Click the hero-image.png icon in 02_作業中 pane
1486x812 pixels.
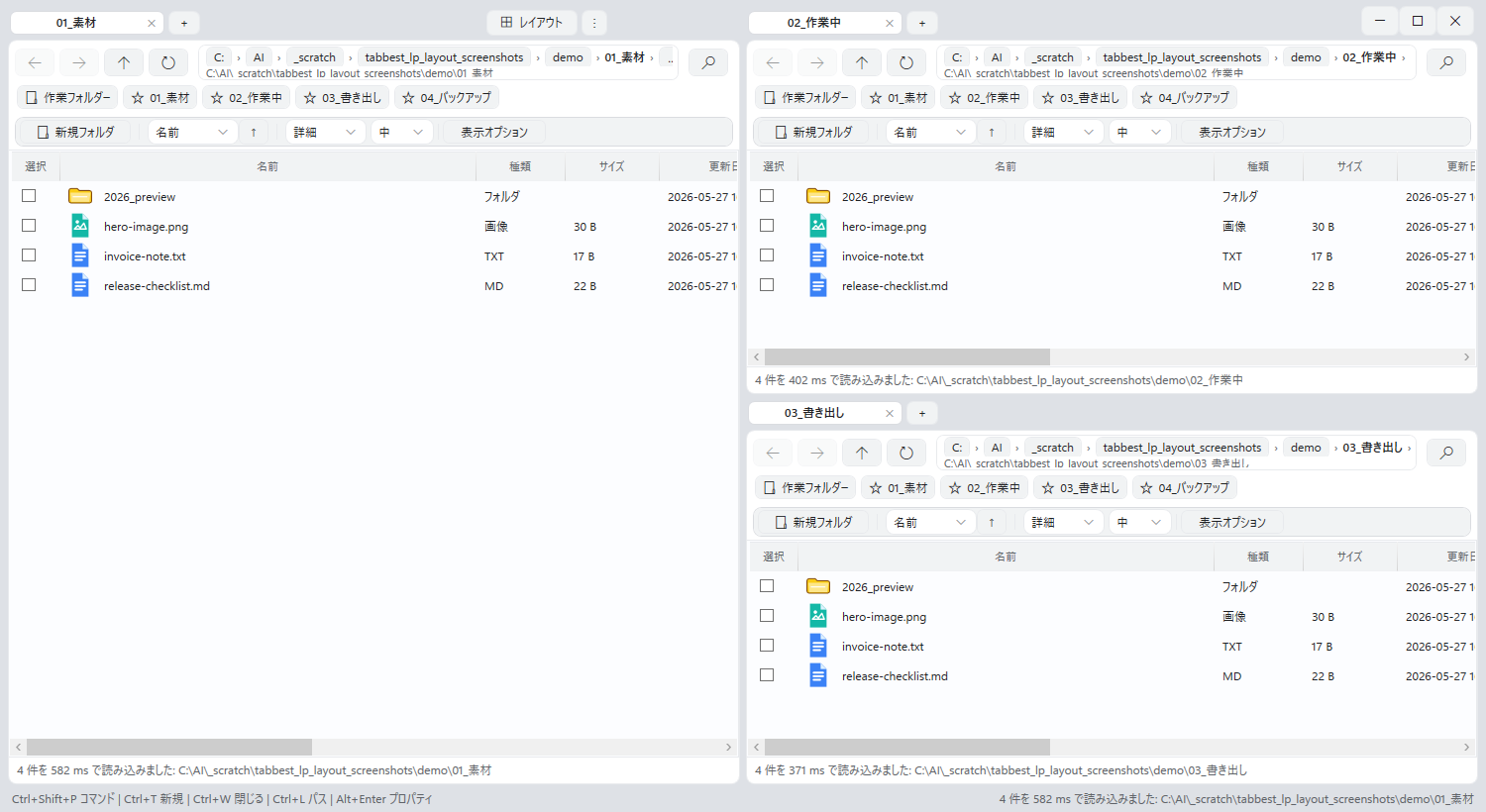point(818,226)
